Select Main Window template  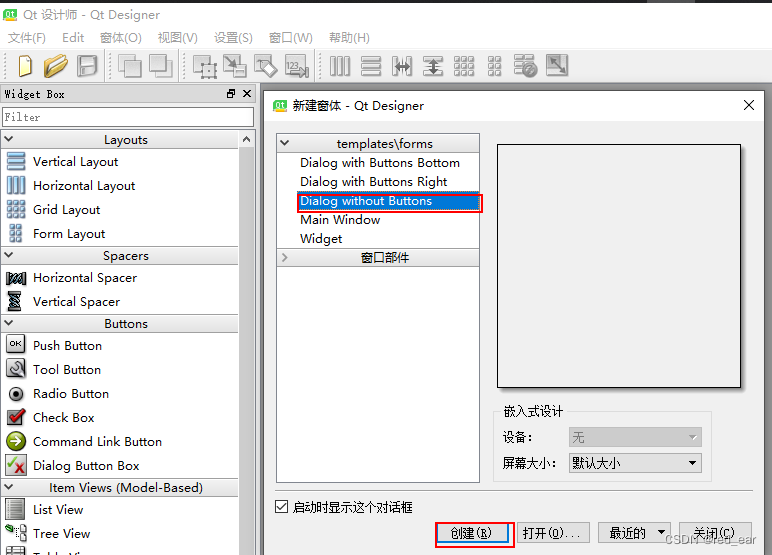340,220
